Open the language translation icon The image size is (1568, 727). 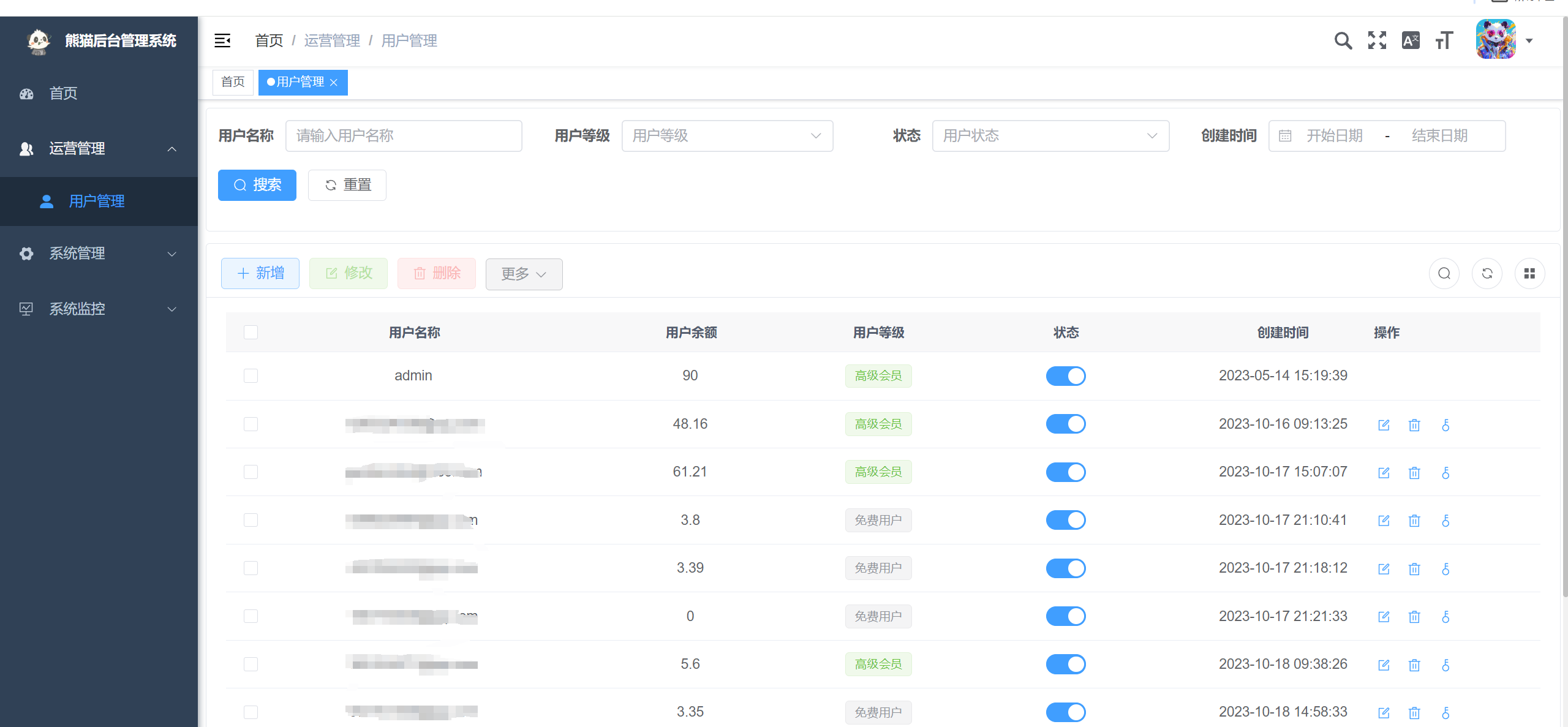[x=1411, y=41]
